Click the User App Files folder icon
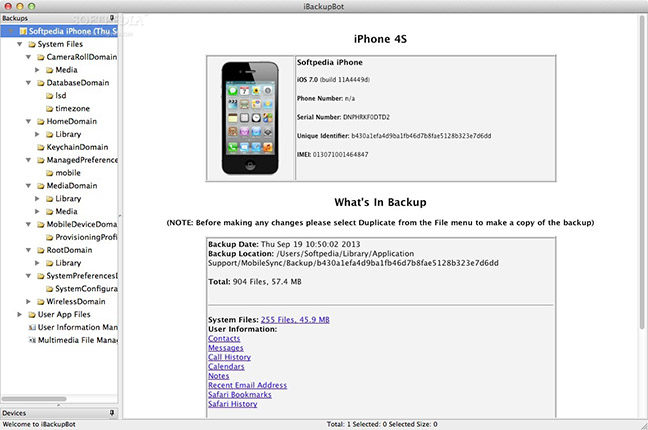The width and height of the screenshot is (648, 430). 32,315
